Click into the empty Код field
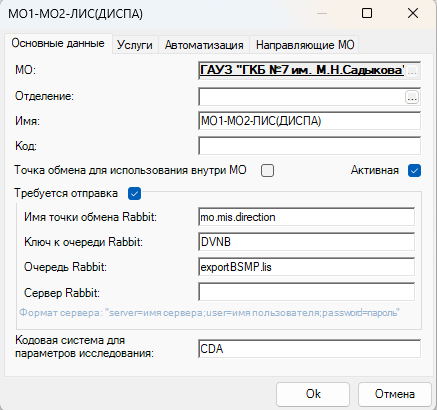 coord(309,146)
